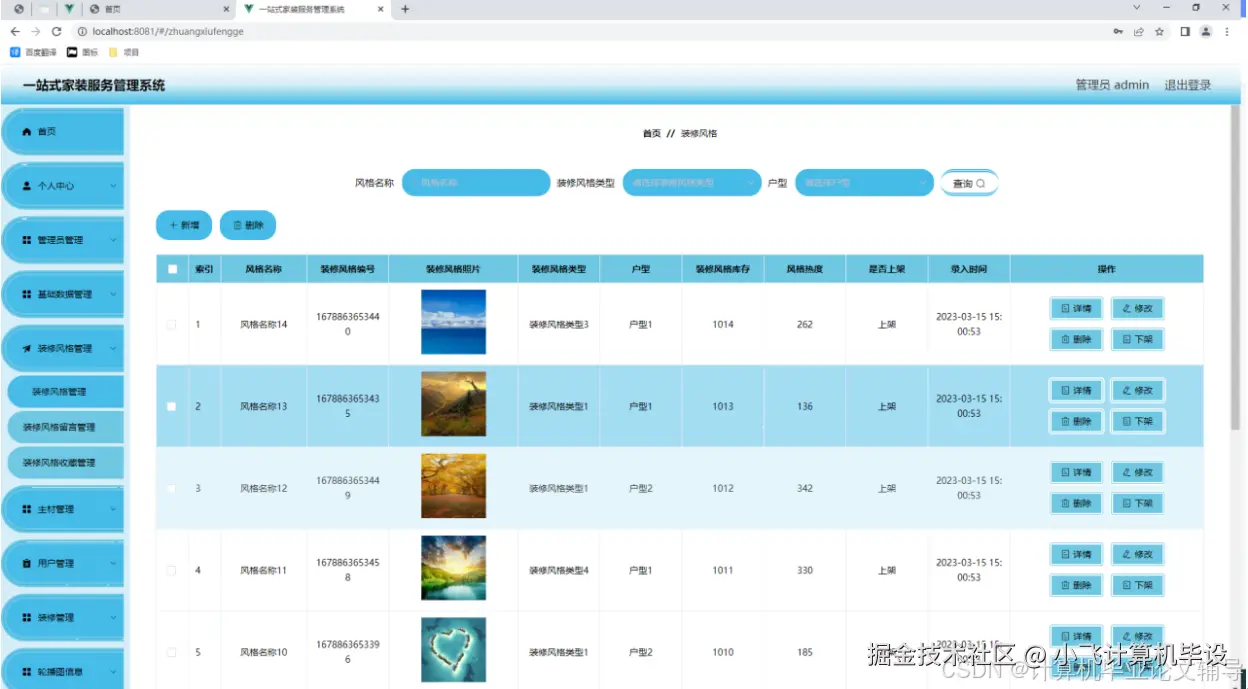Image resolution: width=1248 pixels, height=689 pixels.
Task: Click 修改 for 风格名称13
Action: pyautogui.click(x=1137, y=391)
